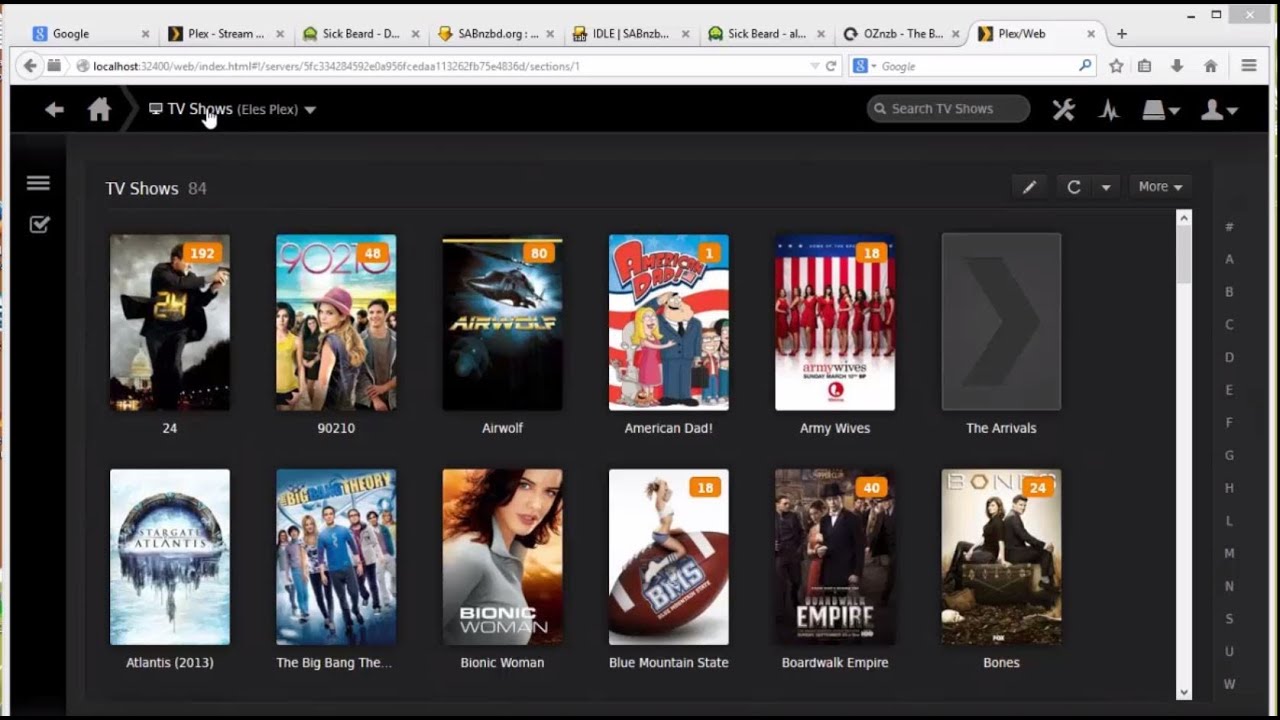Open the browser downloads arrow icon

click(1177, 66)
